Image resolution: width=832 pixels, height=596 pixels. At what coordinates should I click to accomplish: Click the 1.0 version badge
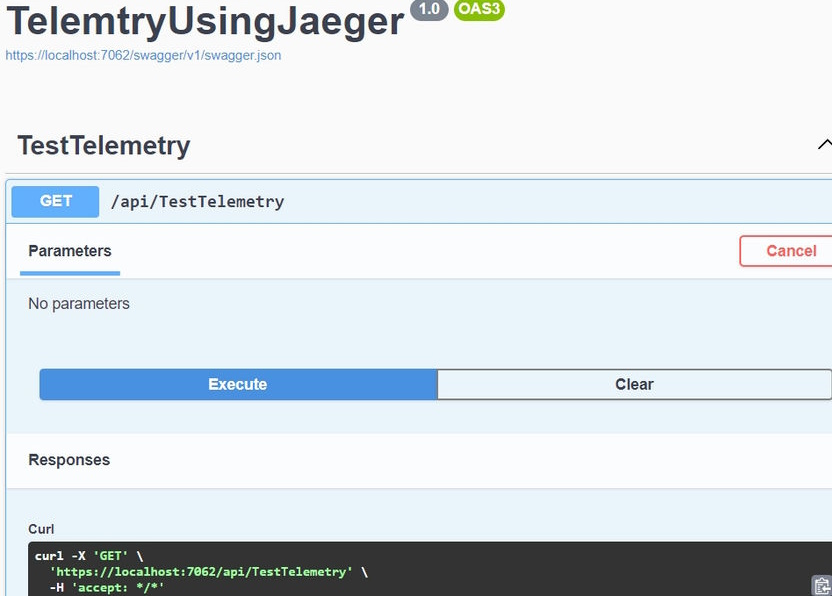pyautogui.click(x=429, y=9)
